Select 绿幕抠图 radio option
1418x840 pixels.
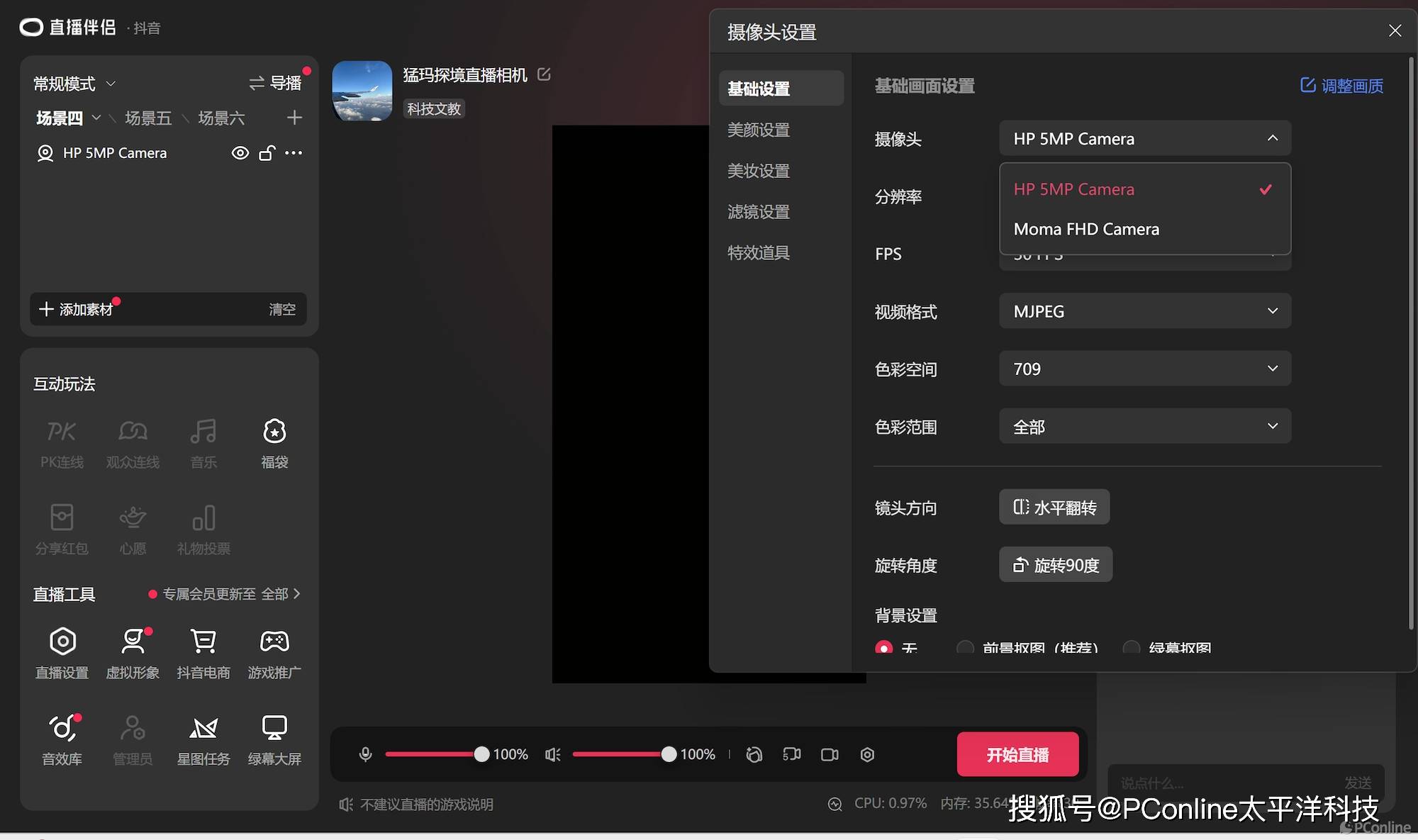(x=1132, y=647)
